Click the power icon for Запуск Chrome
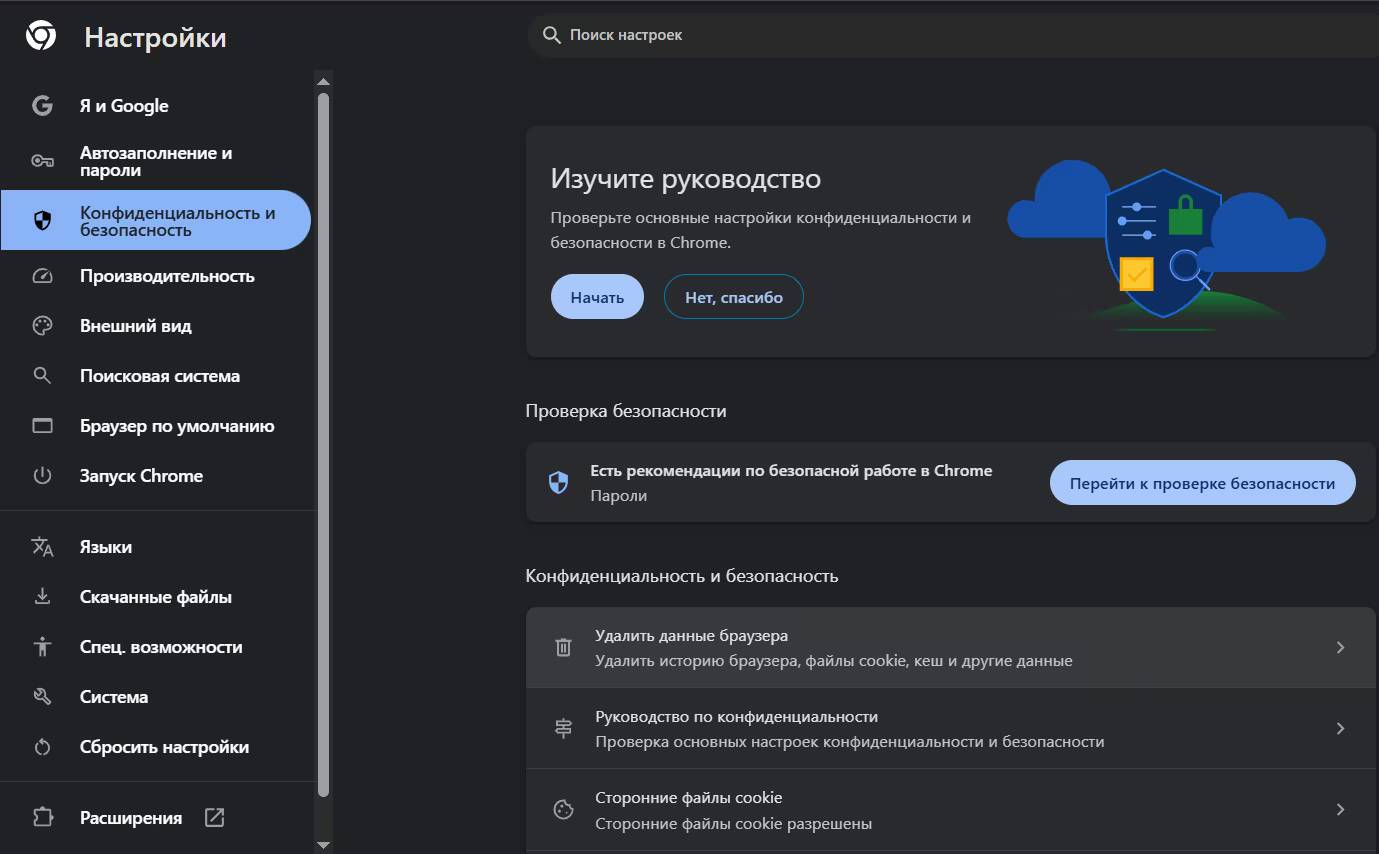Image resolution: width=1379 pixels, height=854 pixels. 42,476
